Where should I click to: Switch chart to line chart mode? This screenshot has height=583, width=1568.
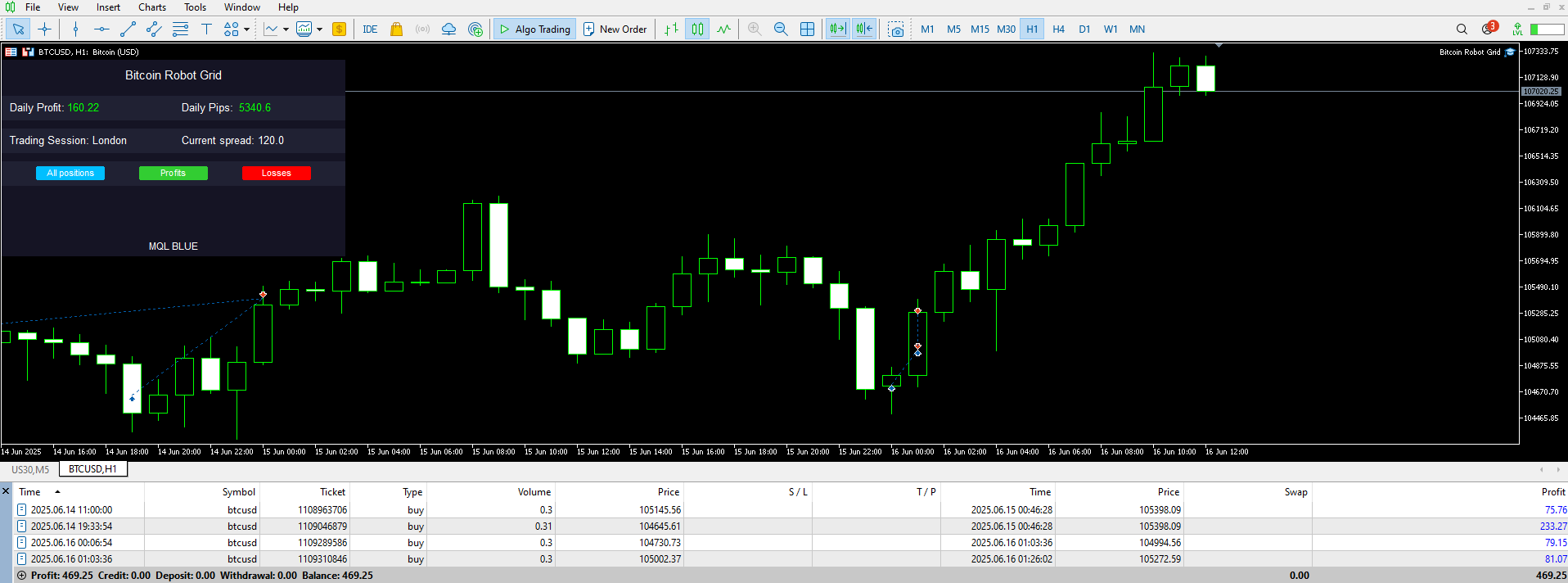pos(723,29)
